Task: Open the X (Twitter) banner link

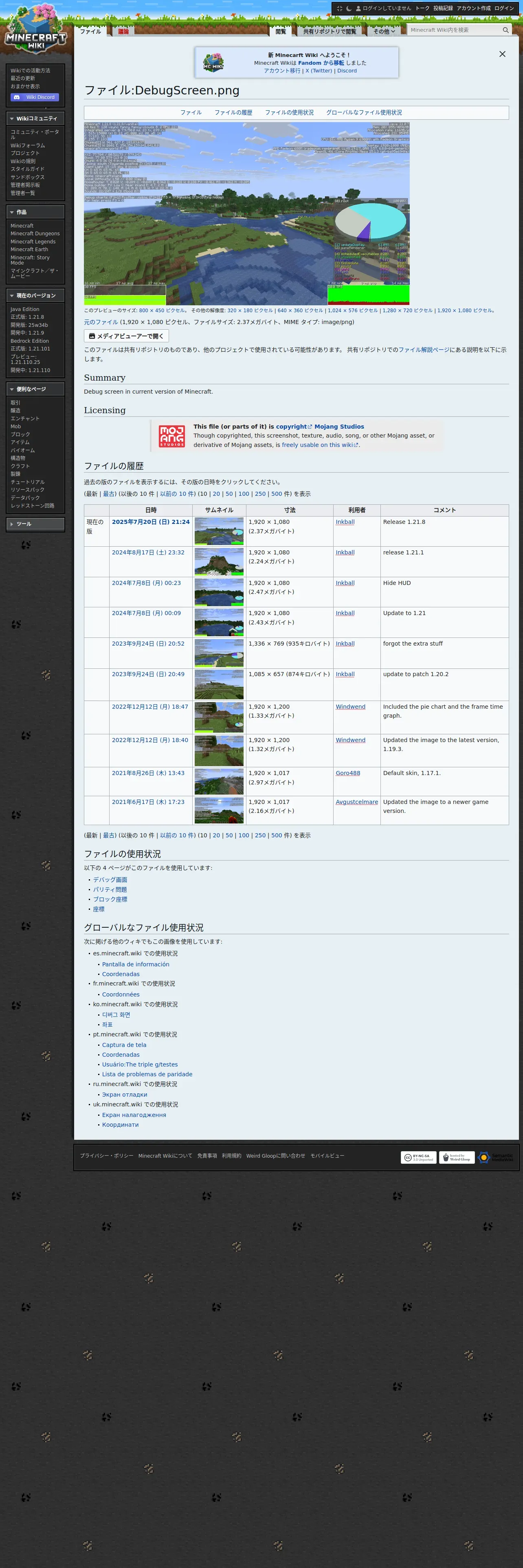Action: (x=319, y=71)
